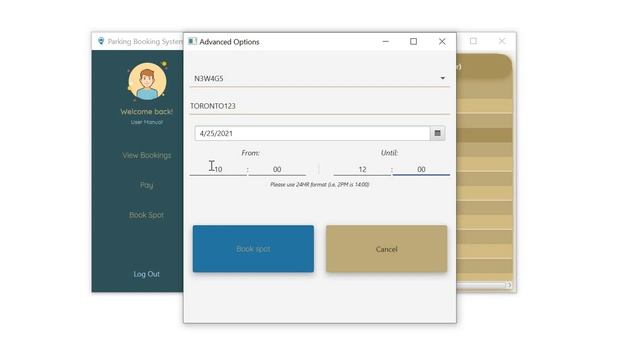Open the calendar date picker icon
The image size is (640, 360).
[x=438, y=133]
